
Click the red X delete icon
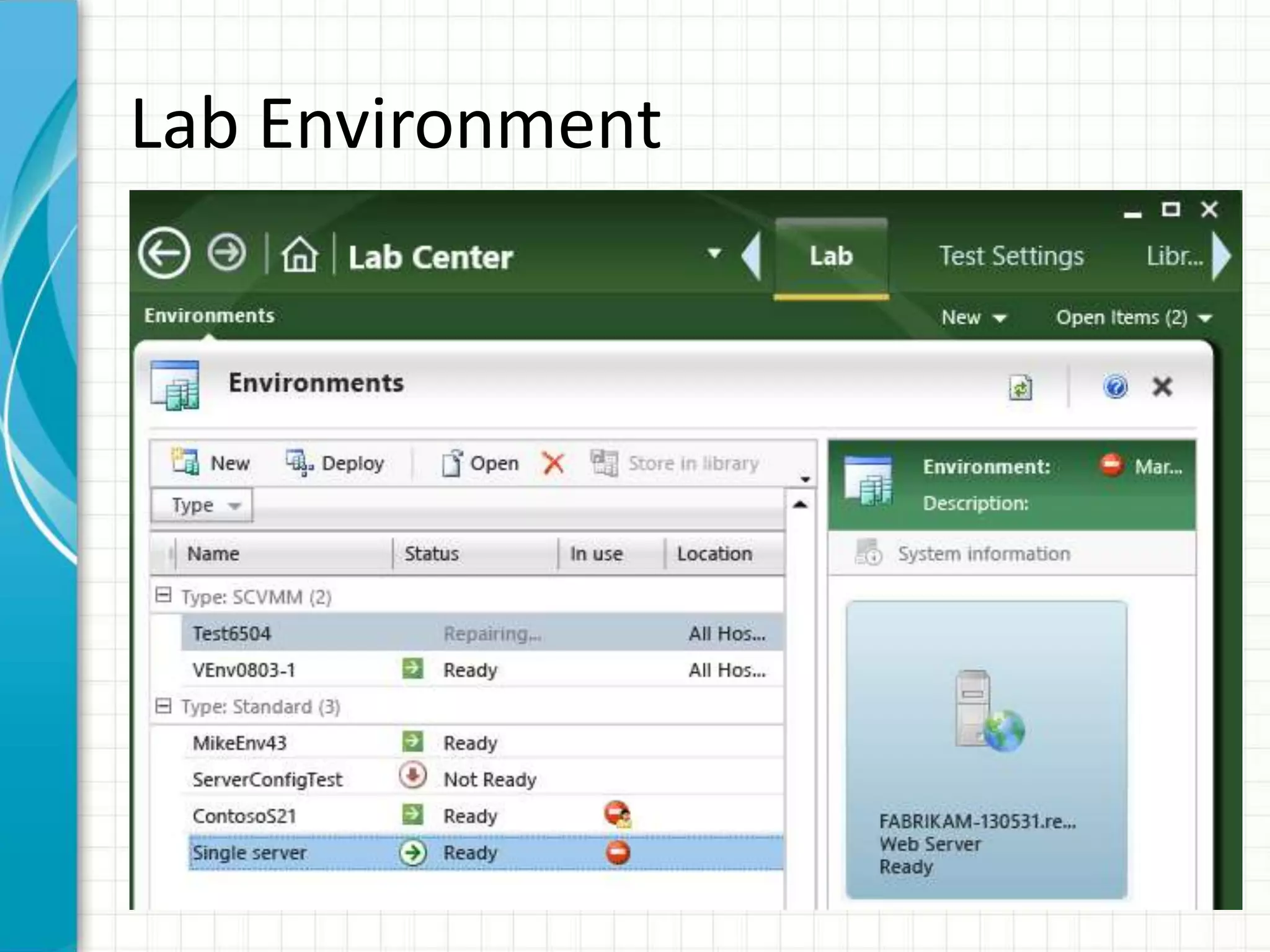click(x=553, y=463)
